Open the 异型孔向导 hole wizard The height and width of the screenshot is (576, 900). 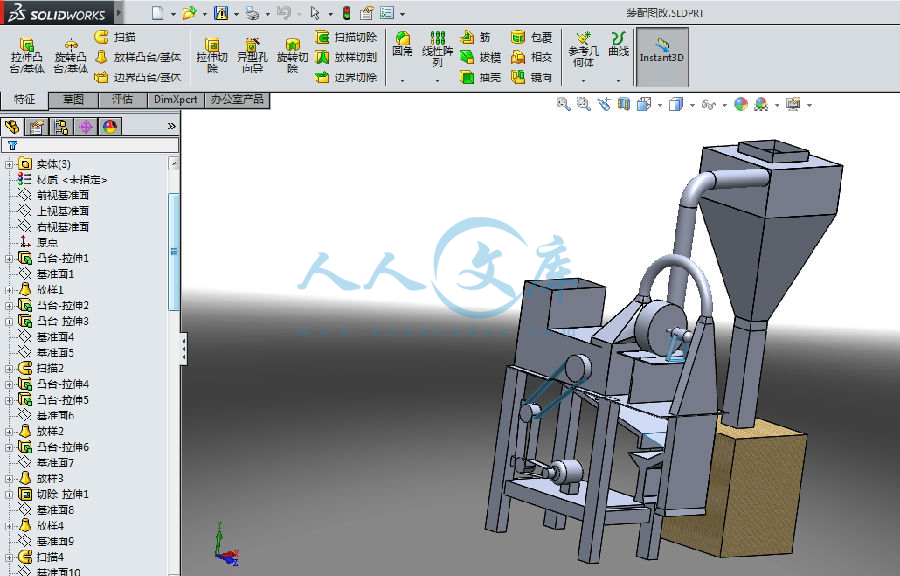252,55
